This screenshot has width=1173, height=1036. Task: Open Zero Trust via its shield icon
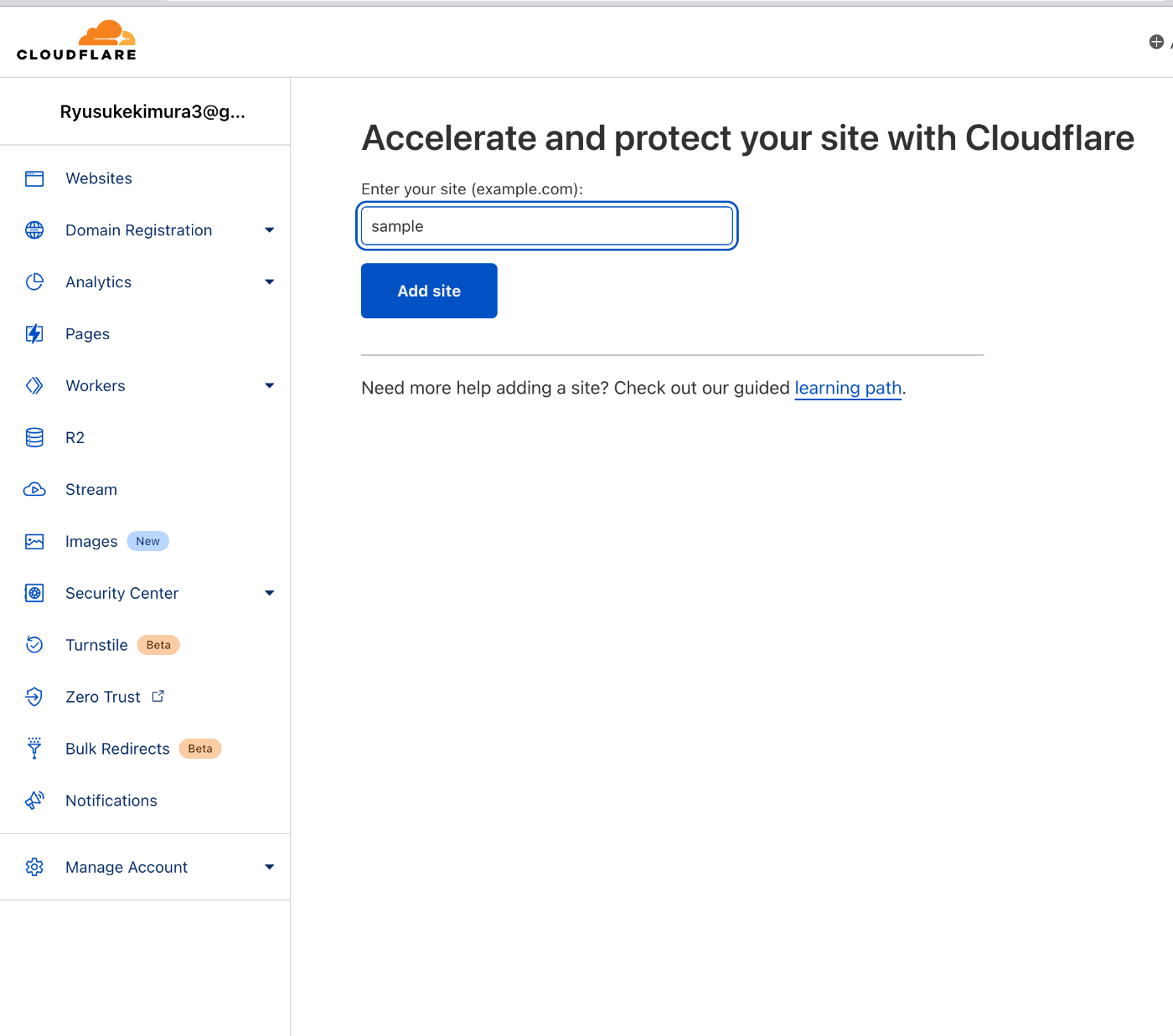point(34,697)
